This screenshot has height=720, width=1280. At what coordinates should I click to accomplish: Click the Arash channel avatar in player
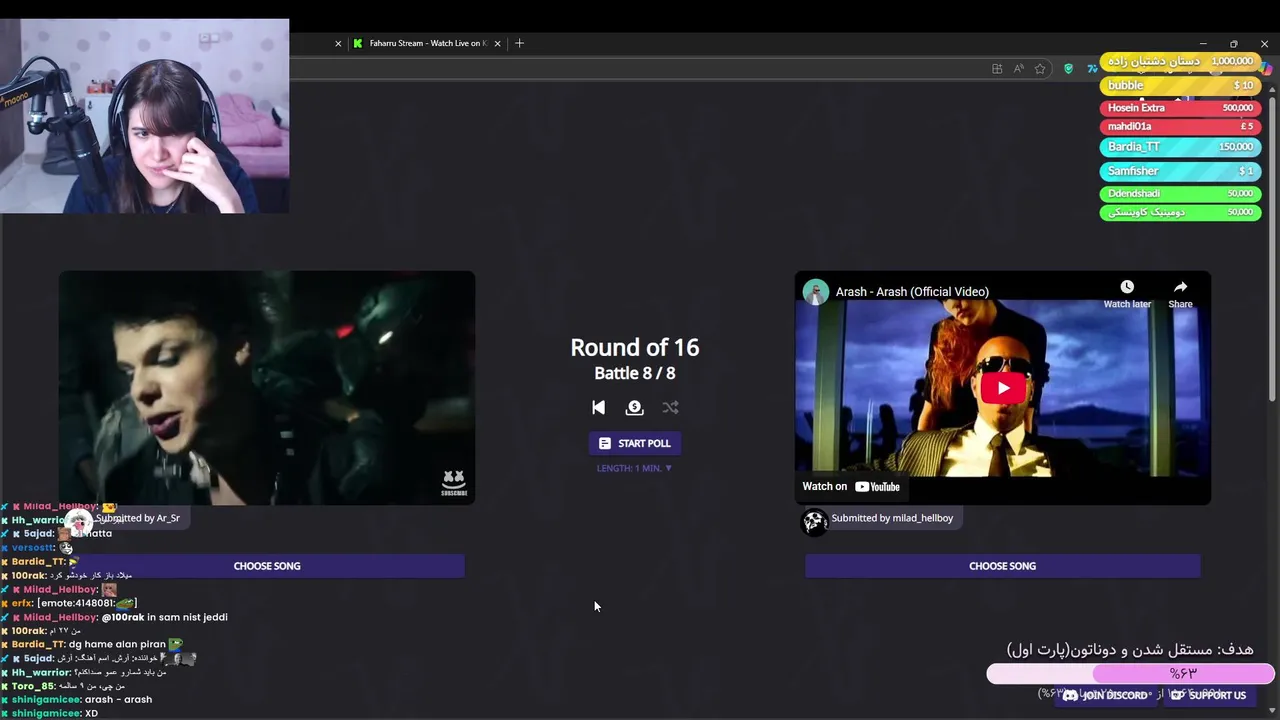816,292
